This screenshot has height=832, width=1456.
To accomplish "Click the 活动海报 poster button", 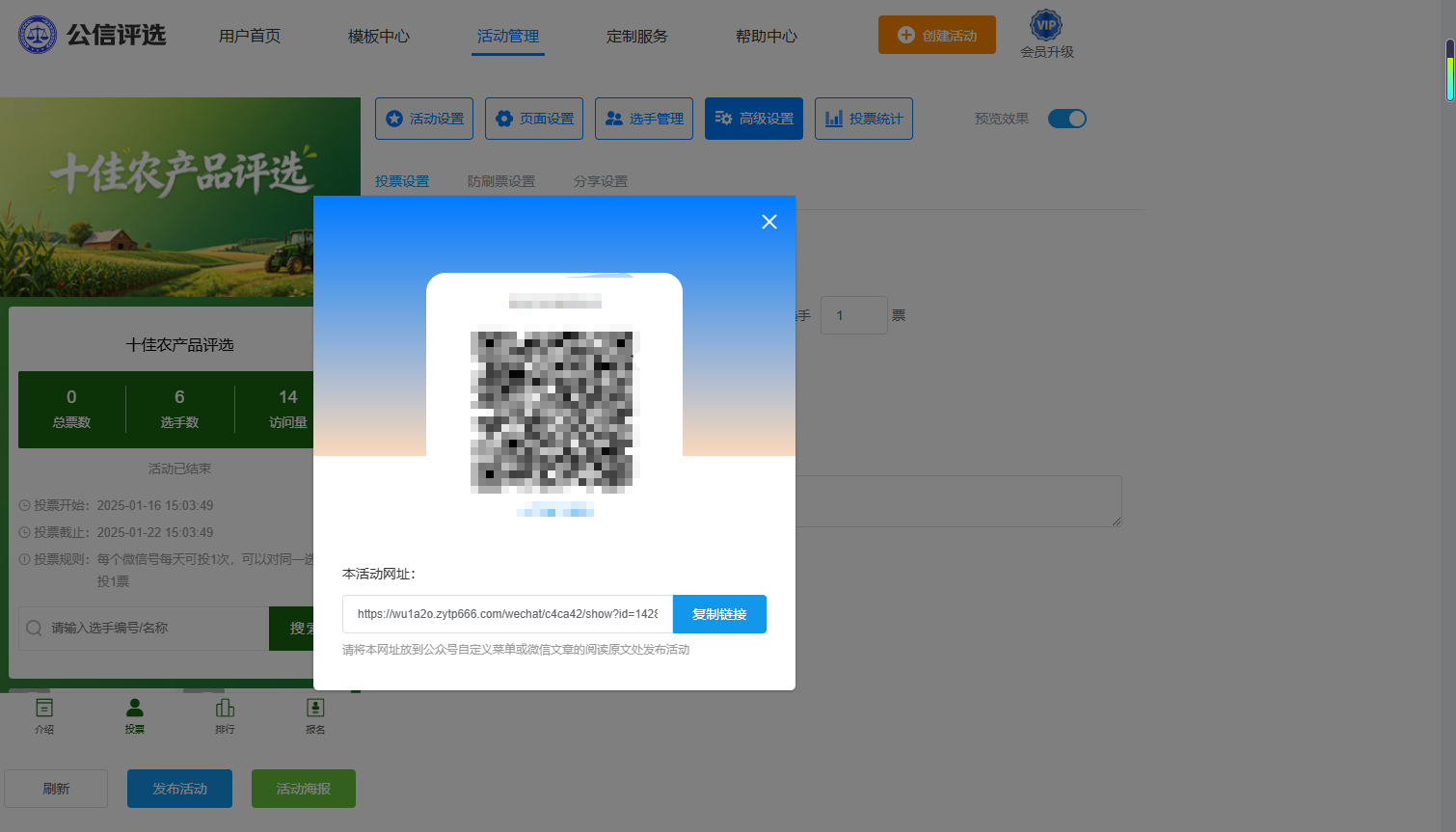I will point(304,789).
